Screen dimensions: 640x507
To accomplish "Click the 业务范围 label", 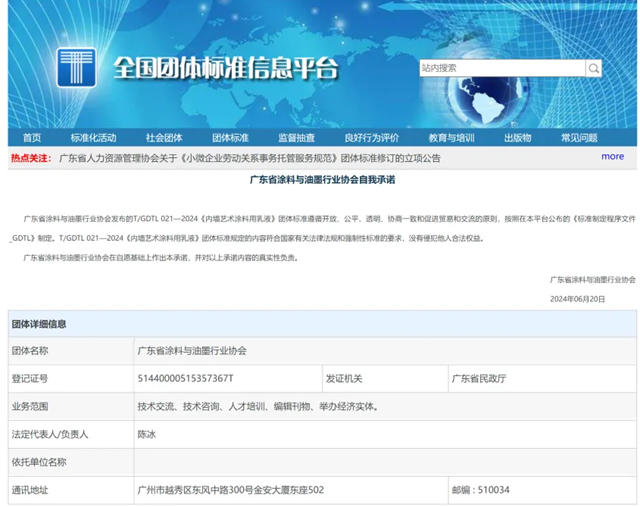I will (x=30, y=407).
